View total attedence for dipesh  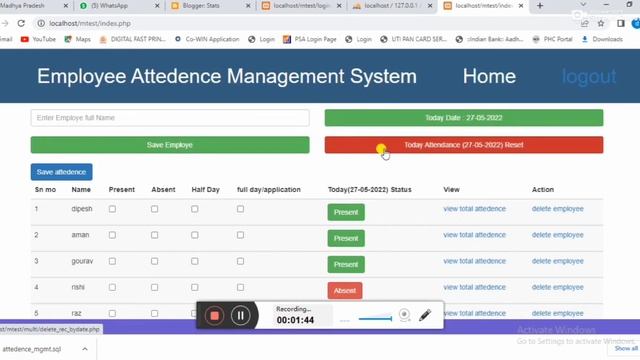tap(474, 209)
